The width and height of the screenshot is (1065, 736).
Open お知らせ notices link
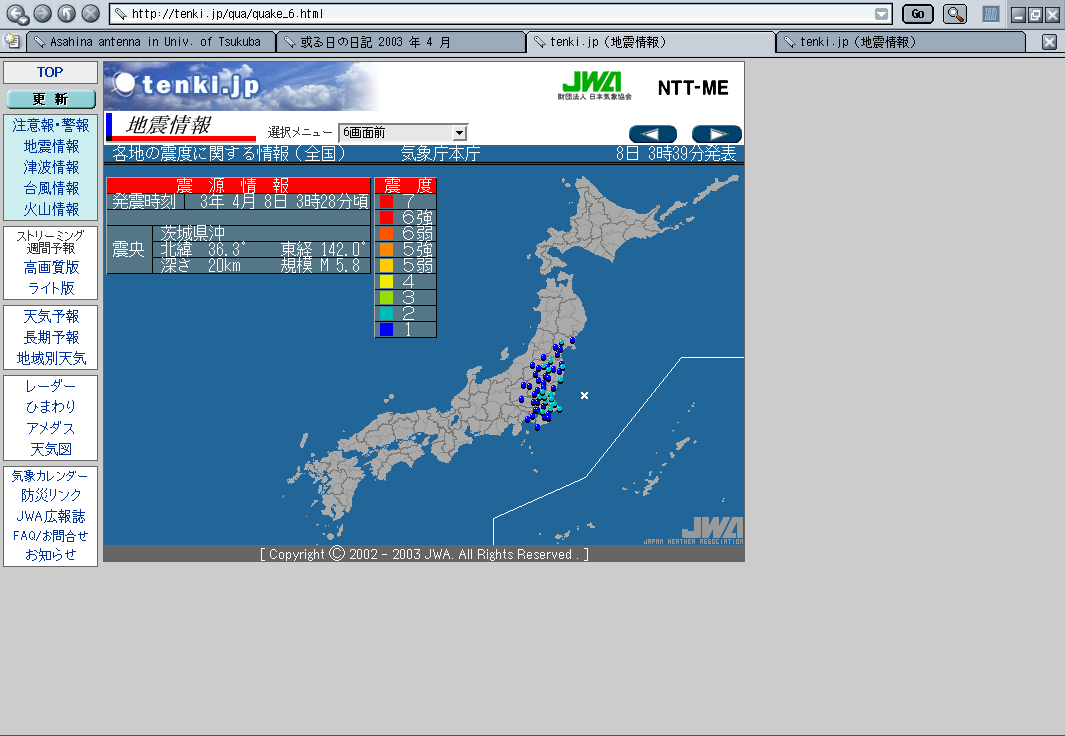click(x=51, y=555)
